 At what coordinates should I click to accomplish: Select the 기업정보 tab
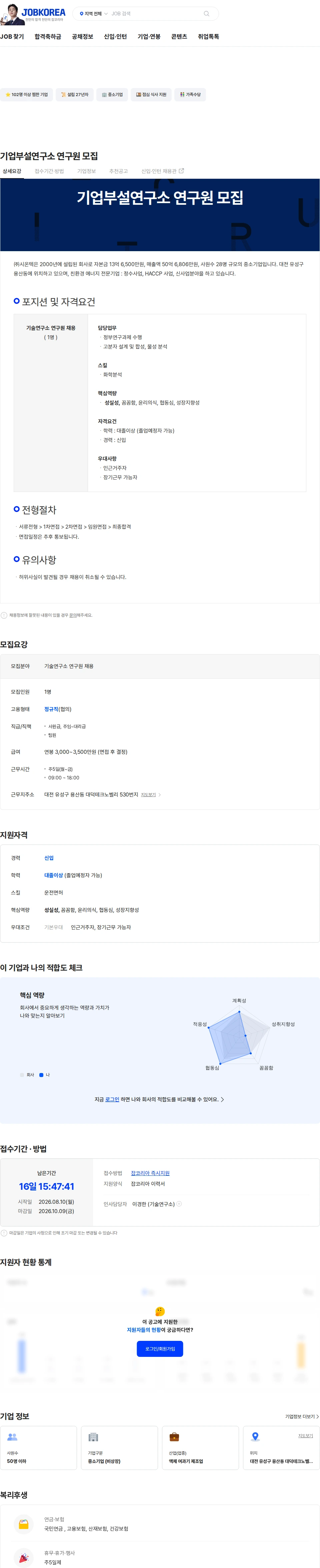point(86,171)
